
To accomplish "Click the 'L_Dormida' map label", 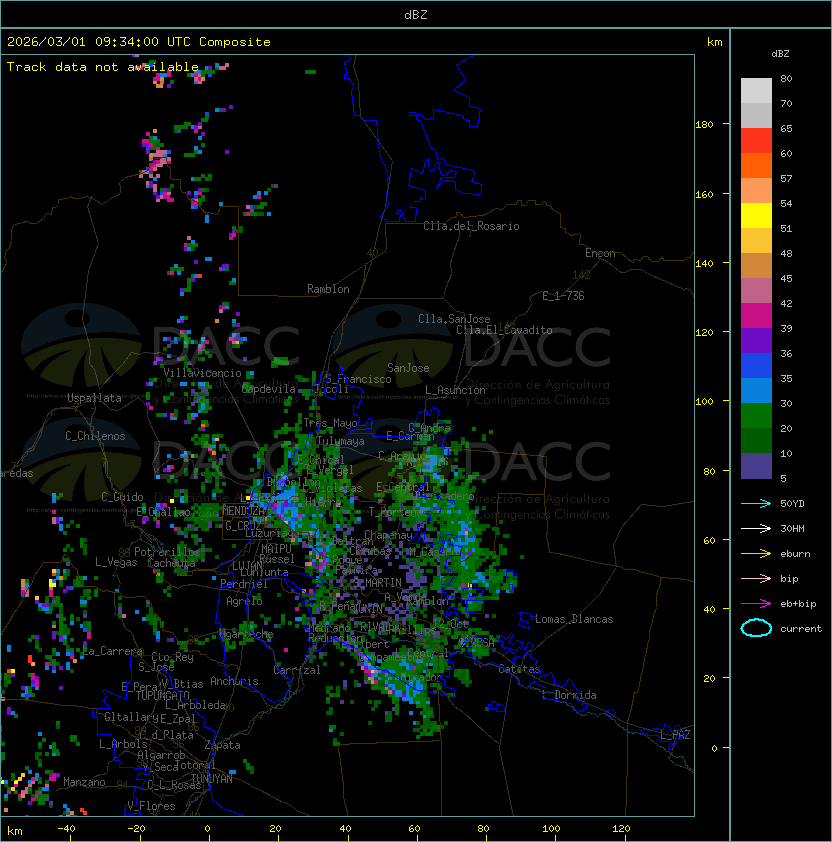I will tap(569, 695).
